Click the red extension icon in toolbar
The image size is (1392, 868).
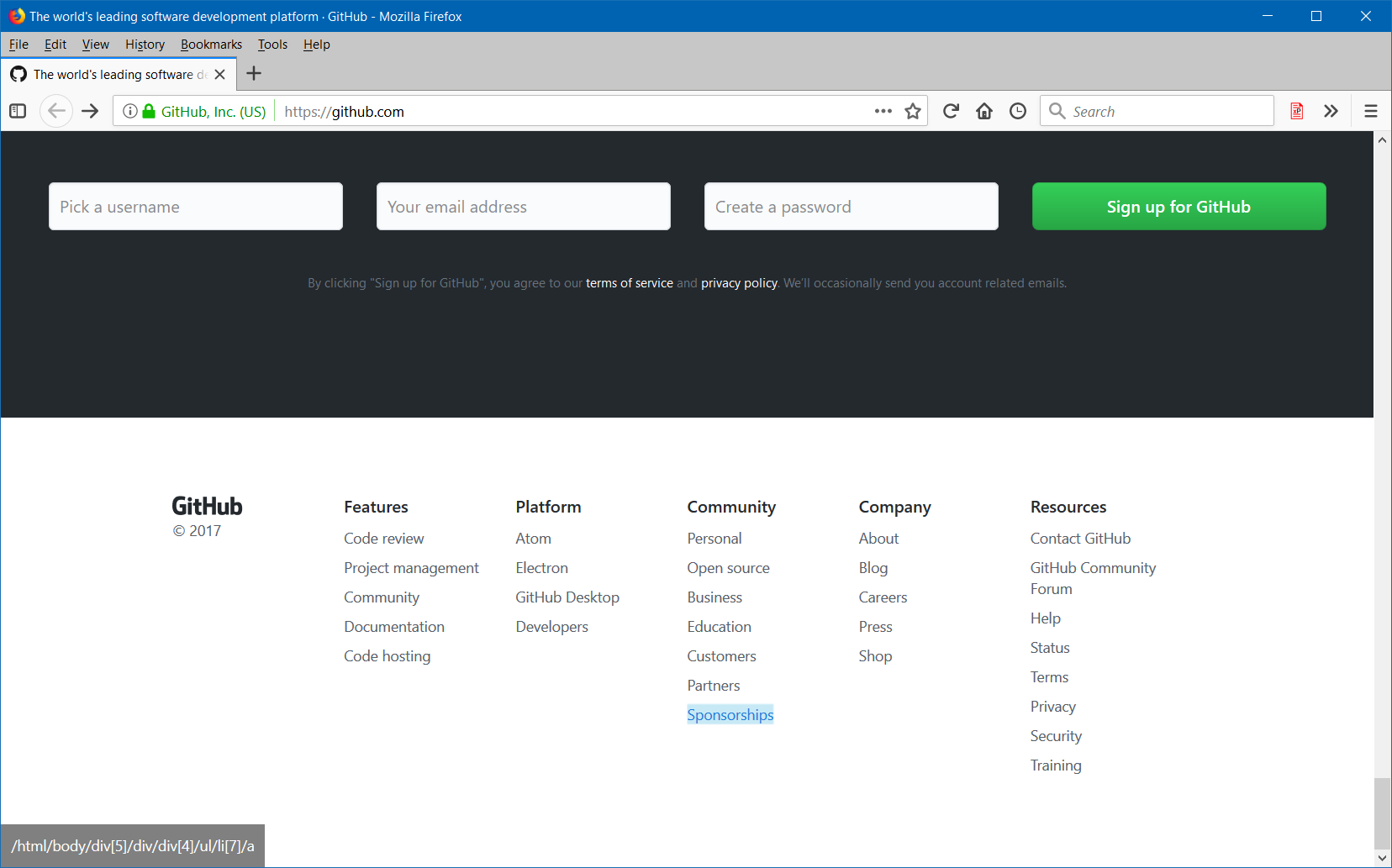(x=1297, y=111)
